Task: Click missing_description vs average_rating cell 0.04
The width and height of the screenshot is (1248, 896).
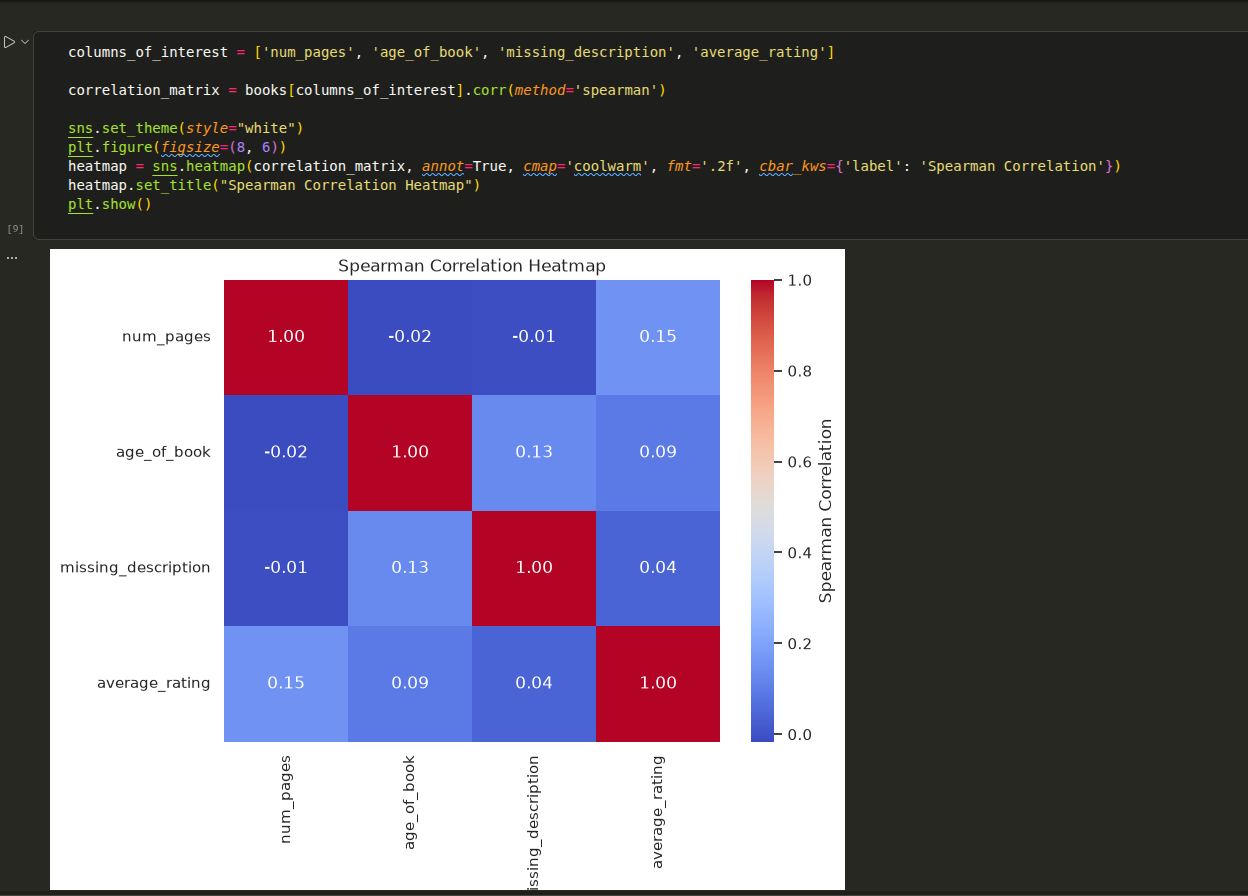Action: (x=658, y=568)
